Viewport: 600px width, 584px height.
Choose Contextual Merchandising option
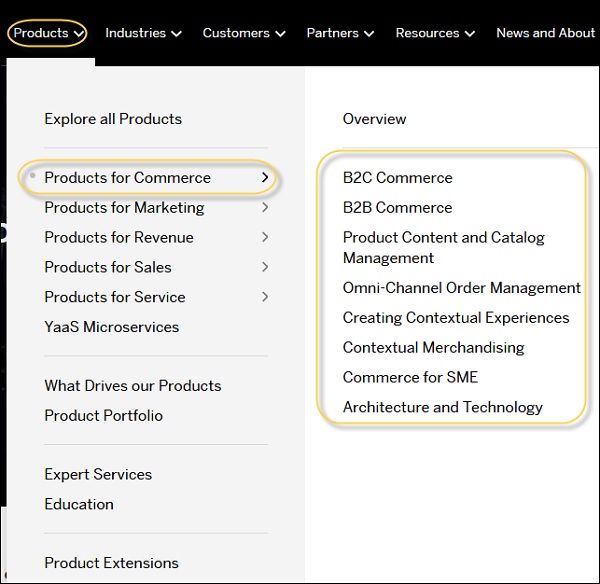click(x=433, y=348)
